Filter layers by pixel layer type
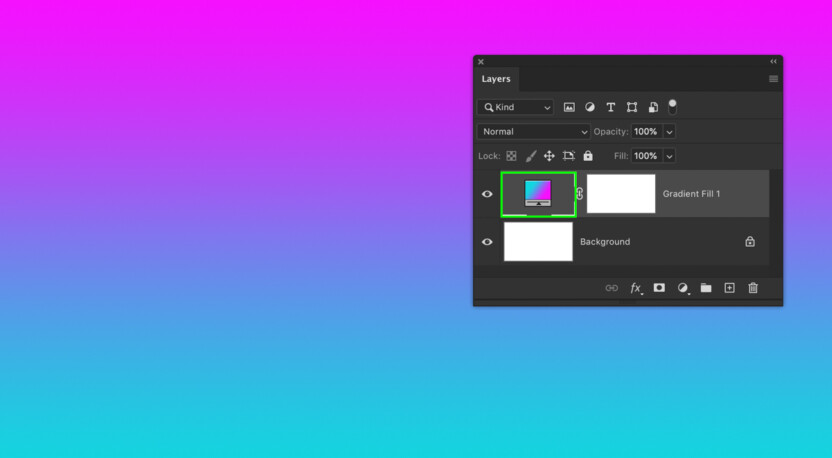 click(x=569, y=107)
